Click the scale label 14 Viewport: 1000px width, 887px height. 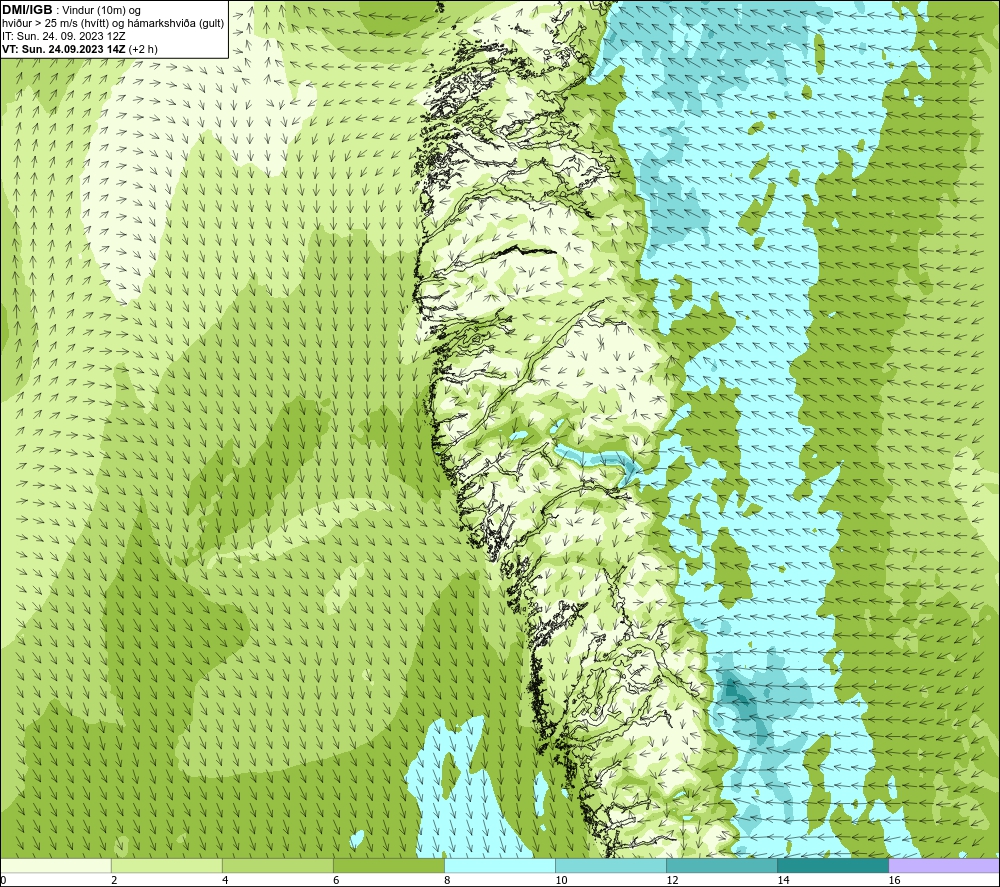783,881
